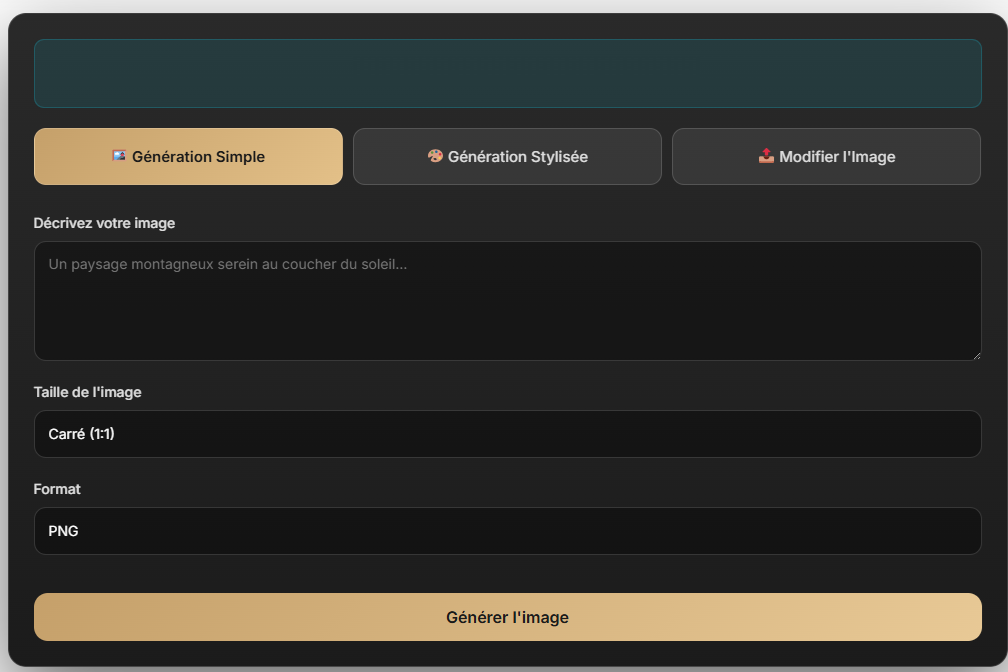
Task: Select the Modifier l'Image tab
Action: [826, 157]
